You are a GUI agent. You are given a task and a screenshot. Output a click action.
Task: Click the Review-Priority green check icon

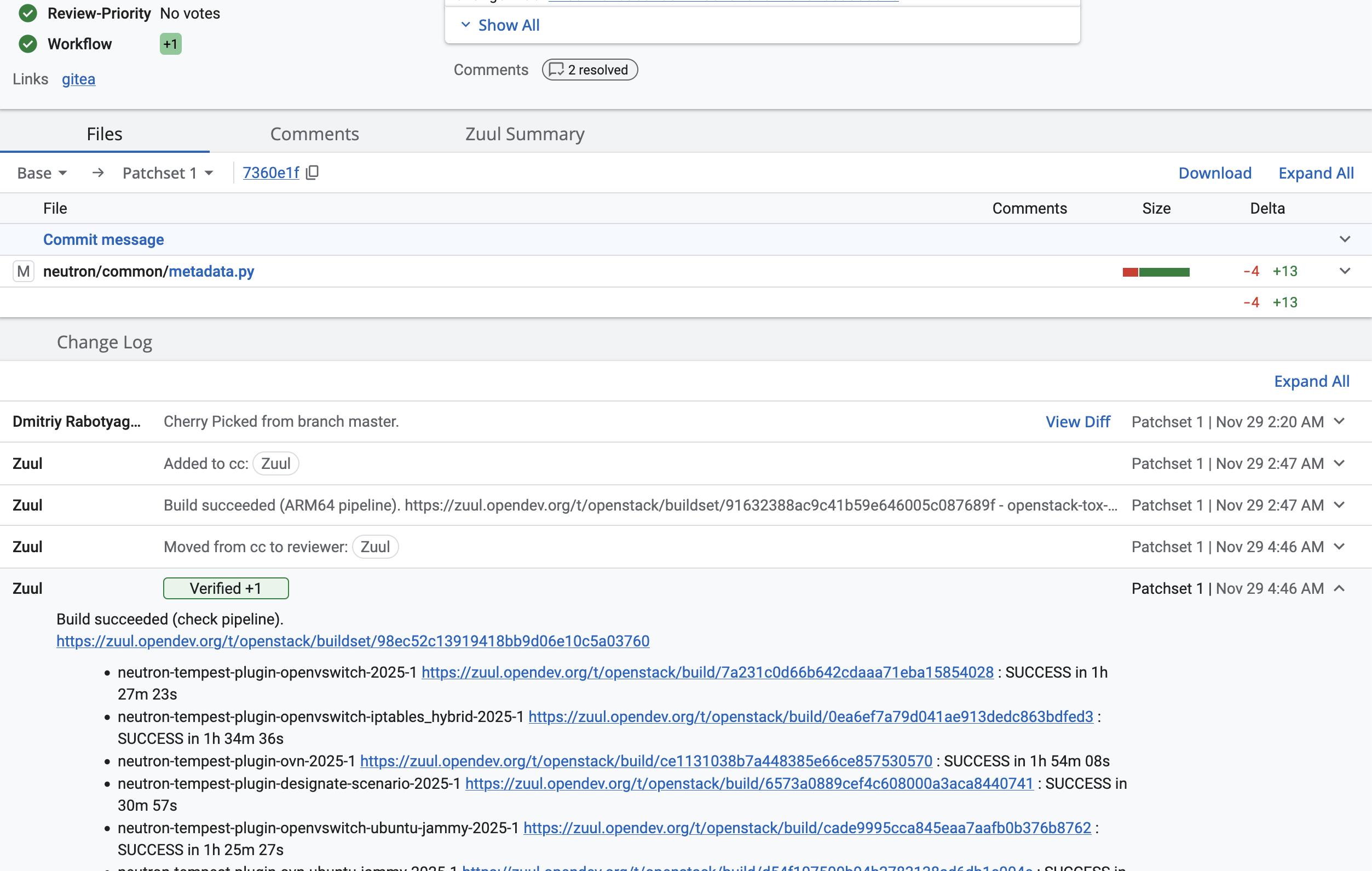pyautogui.click(x=28, y=13)
